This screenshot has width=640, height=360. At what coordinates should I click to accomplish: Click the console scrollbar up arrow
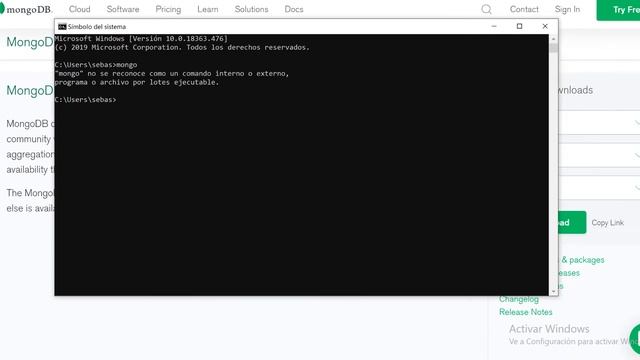pyautogui.click(x=553, y=39)
